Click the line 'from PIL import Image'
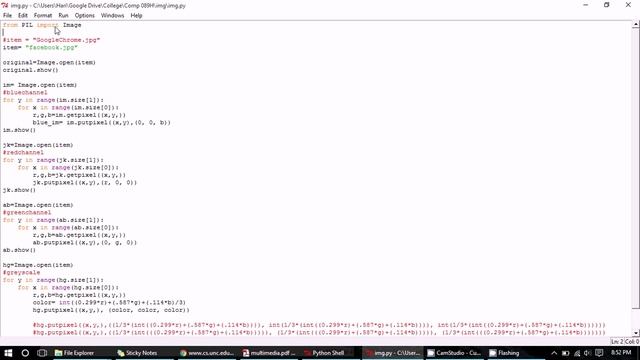The width and height of the screenshot is (640, 360). click(x=42, y=25)
